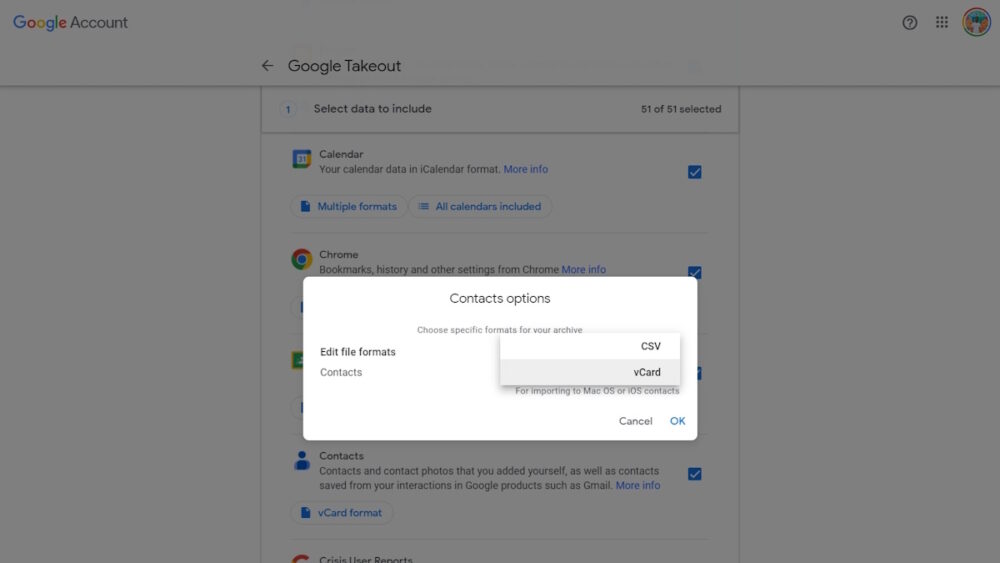Open the Google apps grid icon

tap(942, 22)
